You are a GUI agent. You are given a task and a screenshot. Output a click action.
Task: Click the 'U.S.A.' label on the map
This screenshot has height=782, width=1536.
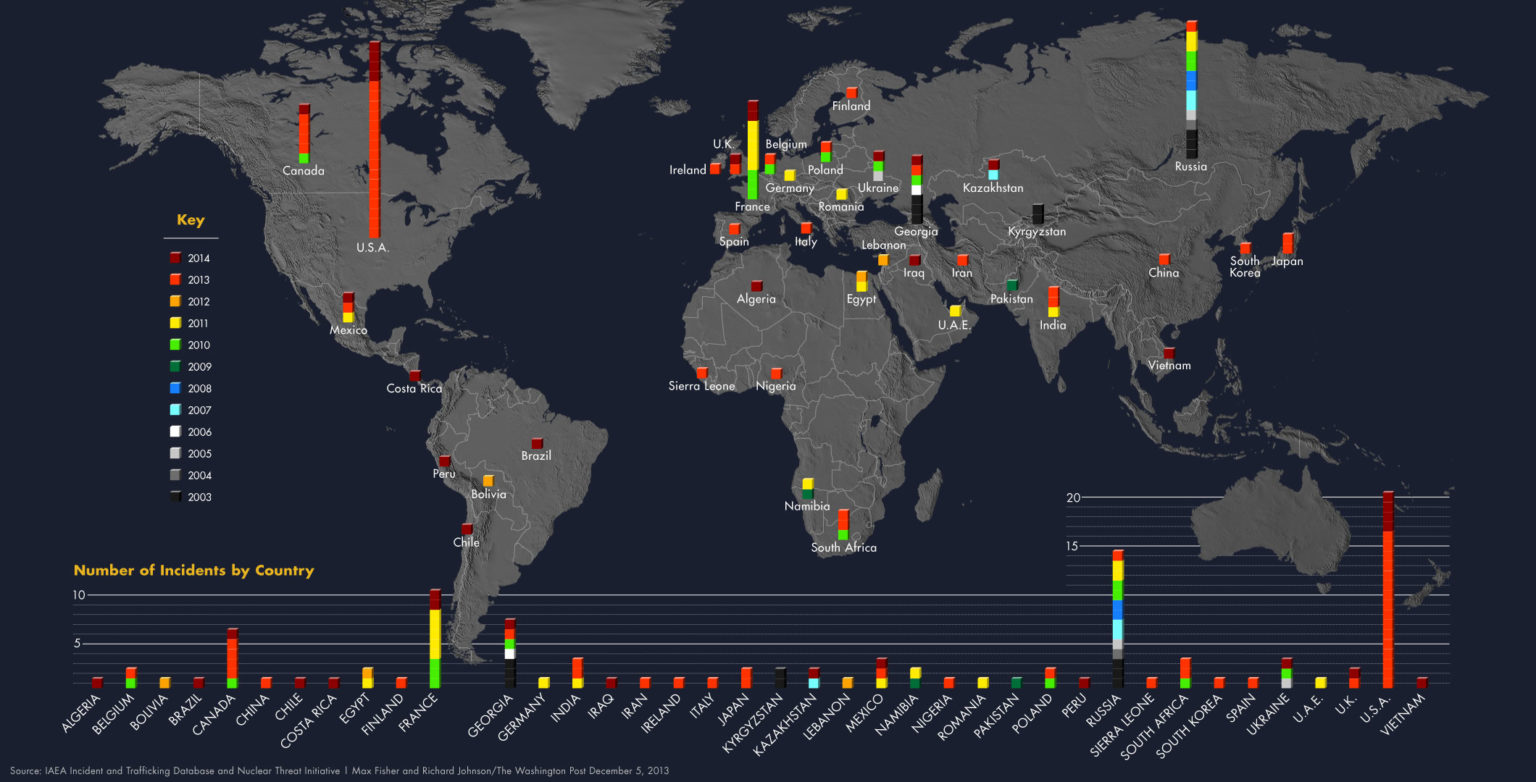[x=372, y=248]
